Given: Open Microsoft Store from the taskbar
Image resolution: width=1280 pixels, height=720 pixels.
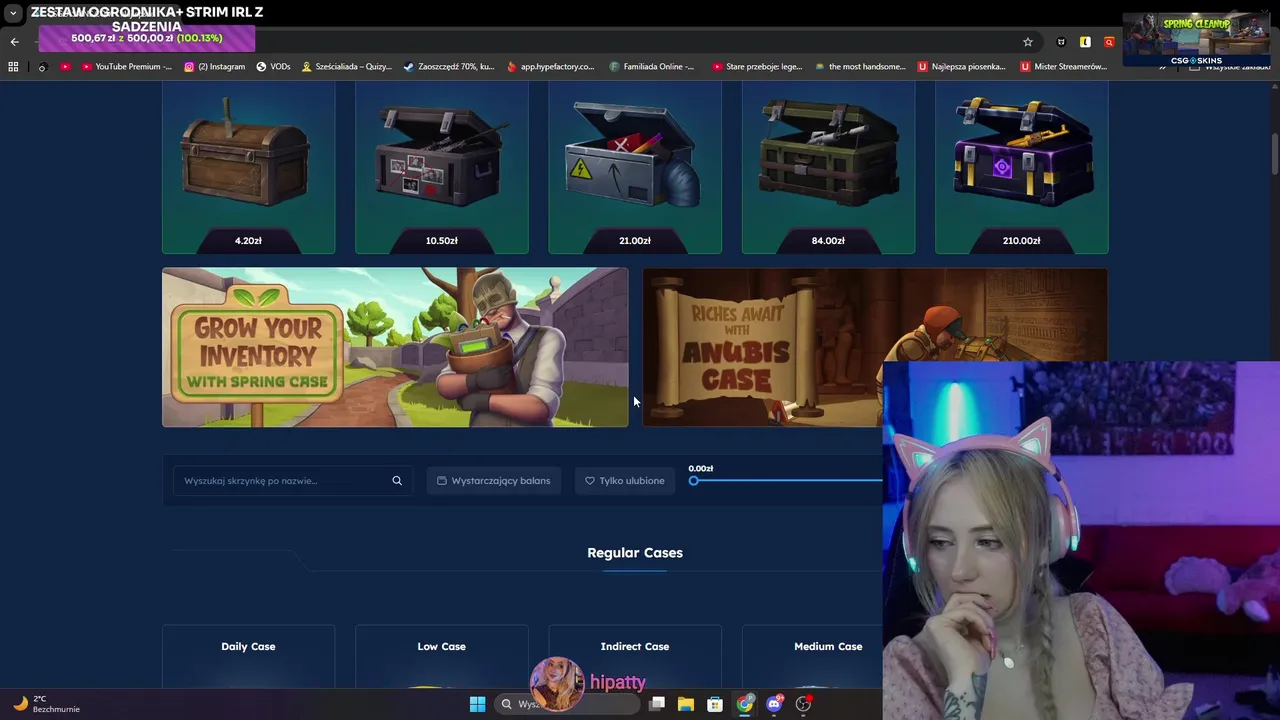Looking at the screenshot, I should pos(715,704).
